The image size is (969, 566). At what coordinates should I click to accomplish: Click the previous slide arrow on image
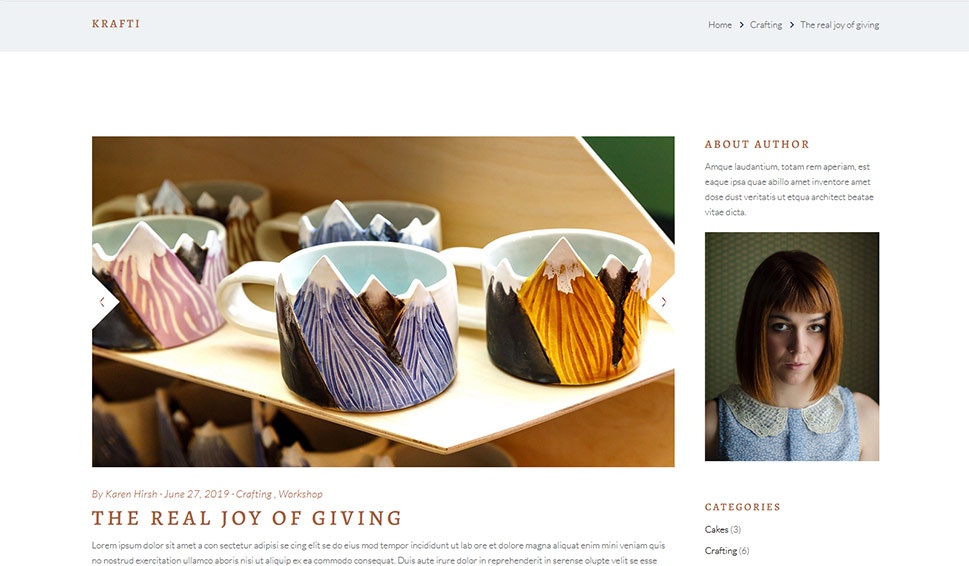tap(102, 302)
